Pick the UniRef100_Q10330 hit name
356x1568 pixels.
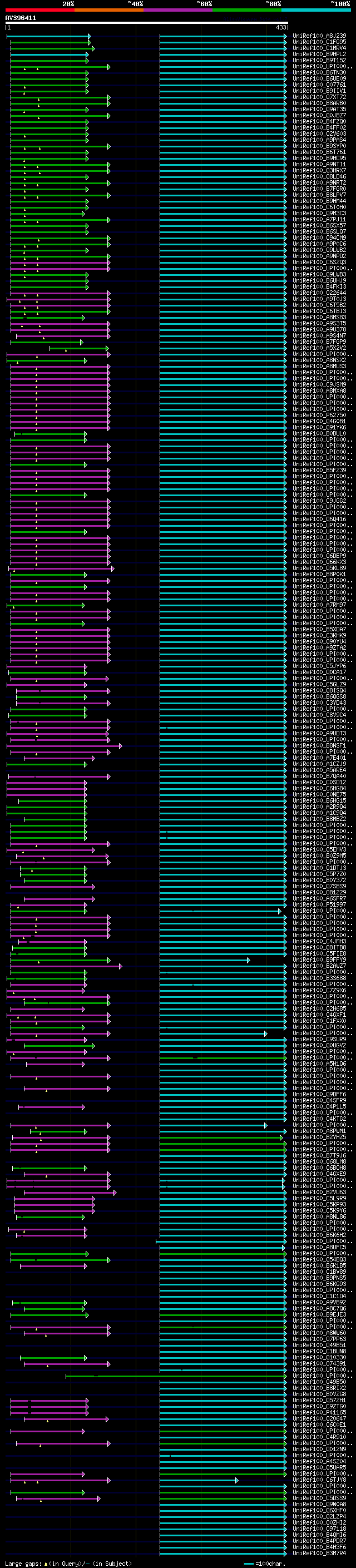pos(319,1357)
